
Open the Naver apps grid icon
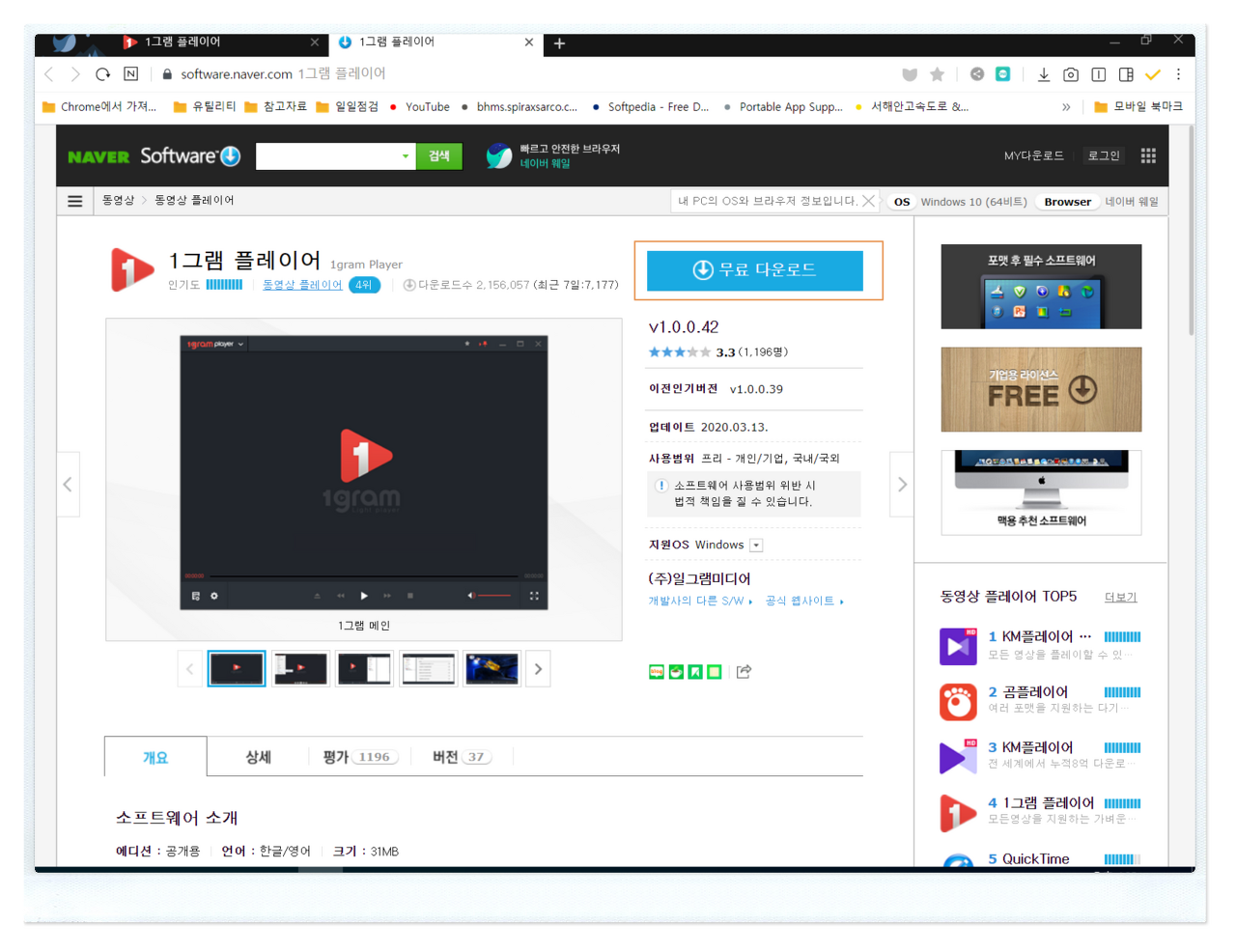click(1148, 155)
